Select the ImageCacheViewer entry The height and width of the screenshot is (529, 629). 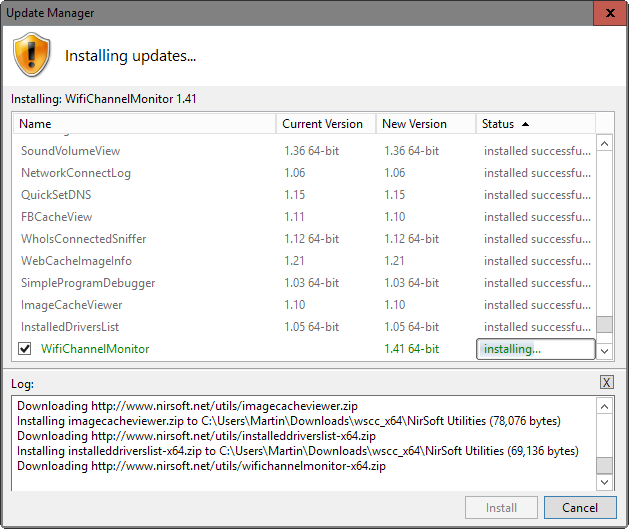click(305, 305)
